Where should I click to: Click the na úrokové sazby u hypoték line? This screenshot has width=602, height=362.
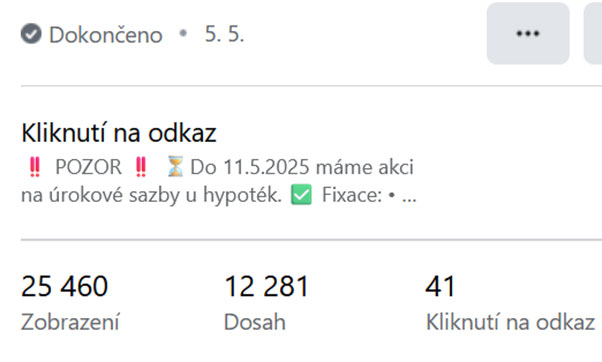[x=151, y=195]
